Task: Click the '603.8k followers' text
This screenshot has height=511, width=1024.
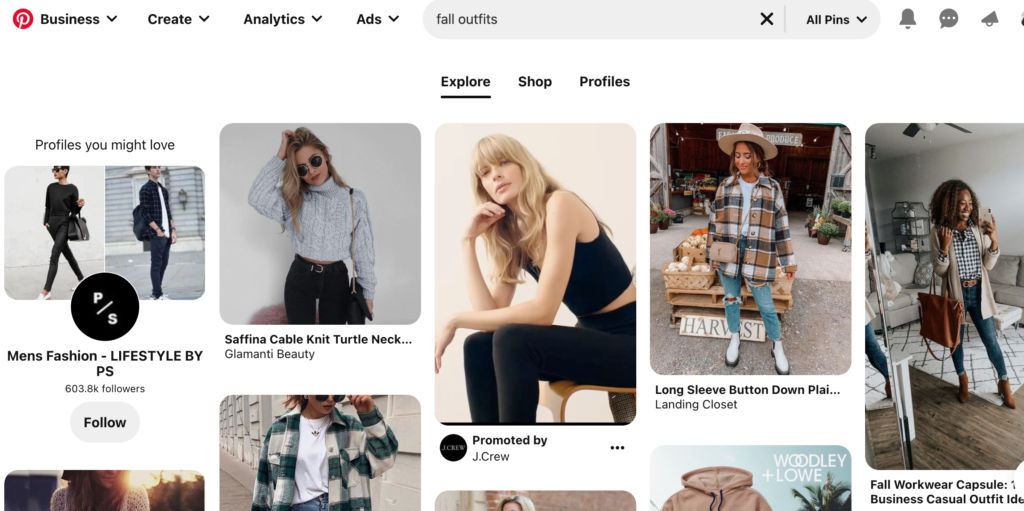Action: point(104,389)
